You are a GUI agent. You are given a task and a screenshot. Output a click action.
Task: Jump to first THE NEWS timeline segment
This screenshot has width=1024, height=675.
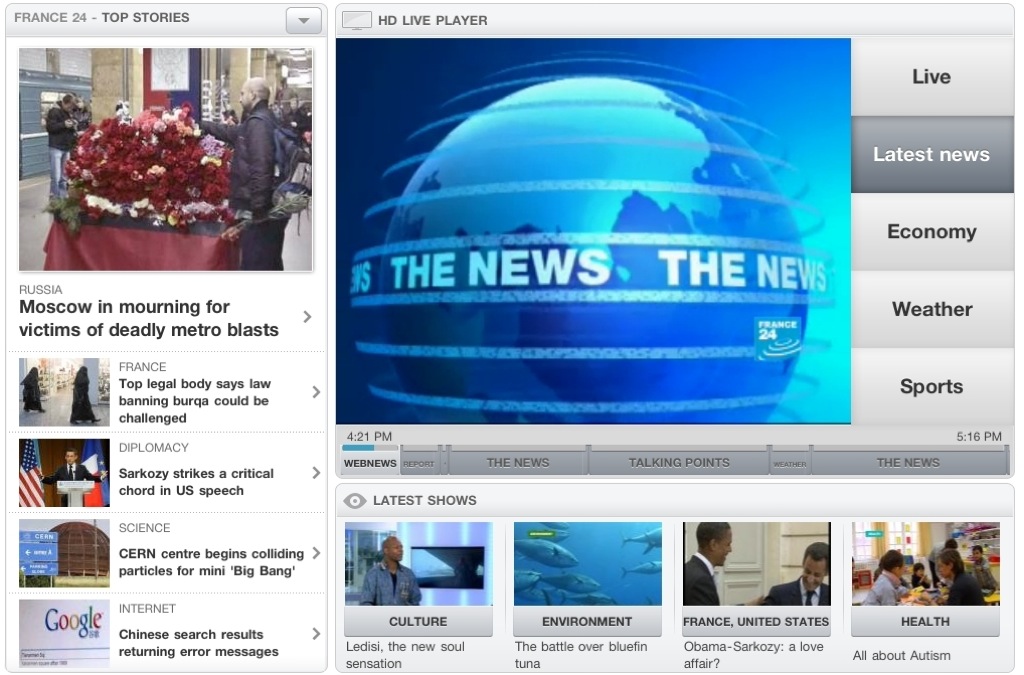click(518, 463)
